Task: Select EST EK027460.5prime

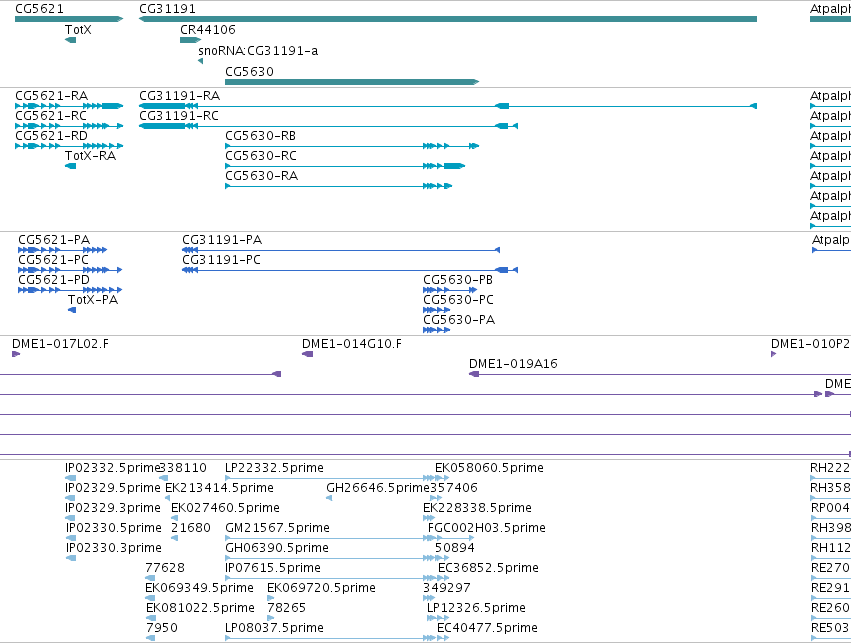Action: [225, 508]
